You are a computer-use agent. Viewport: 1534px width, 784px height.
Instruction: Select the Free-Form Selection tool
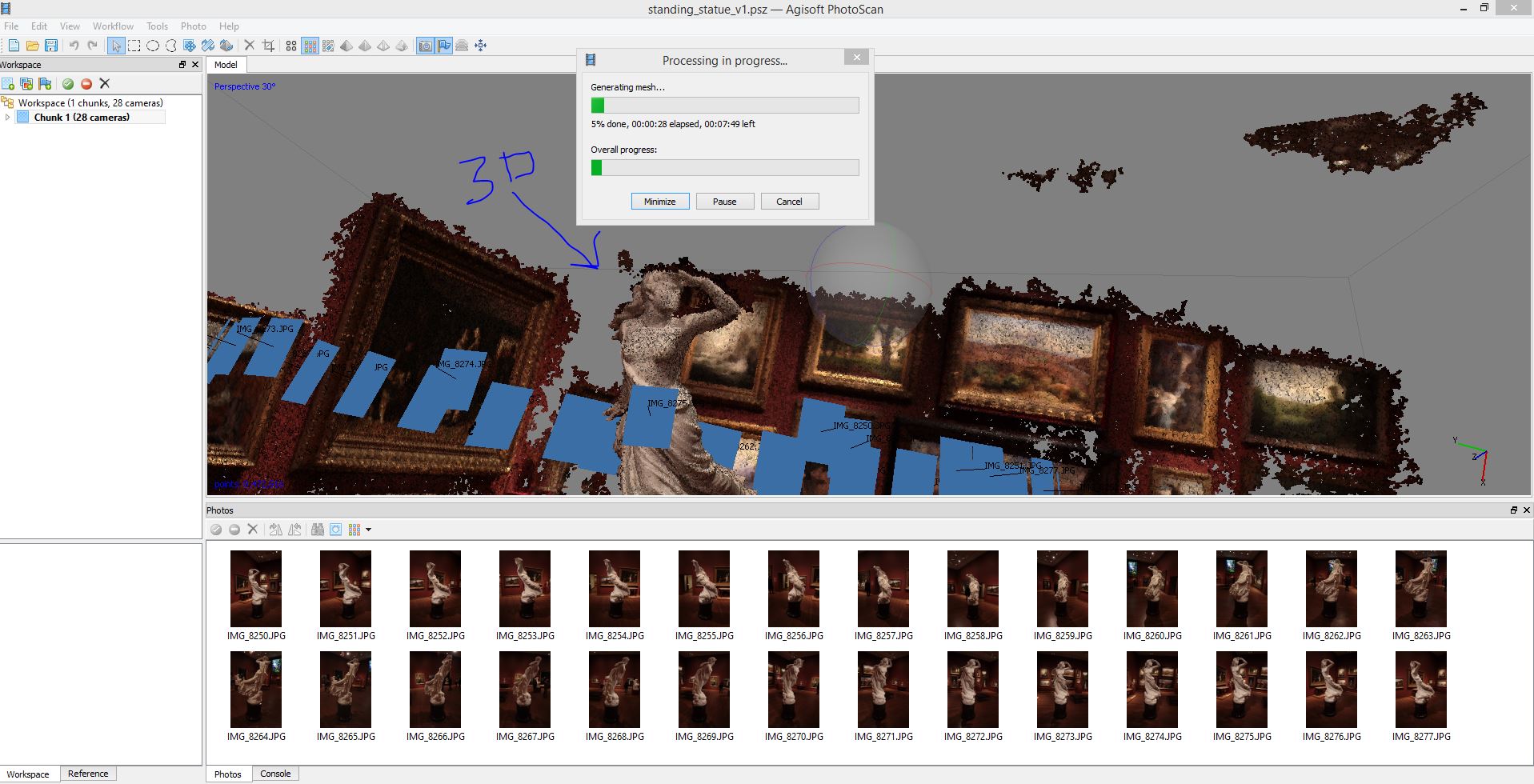click(x=171, y=46)
